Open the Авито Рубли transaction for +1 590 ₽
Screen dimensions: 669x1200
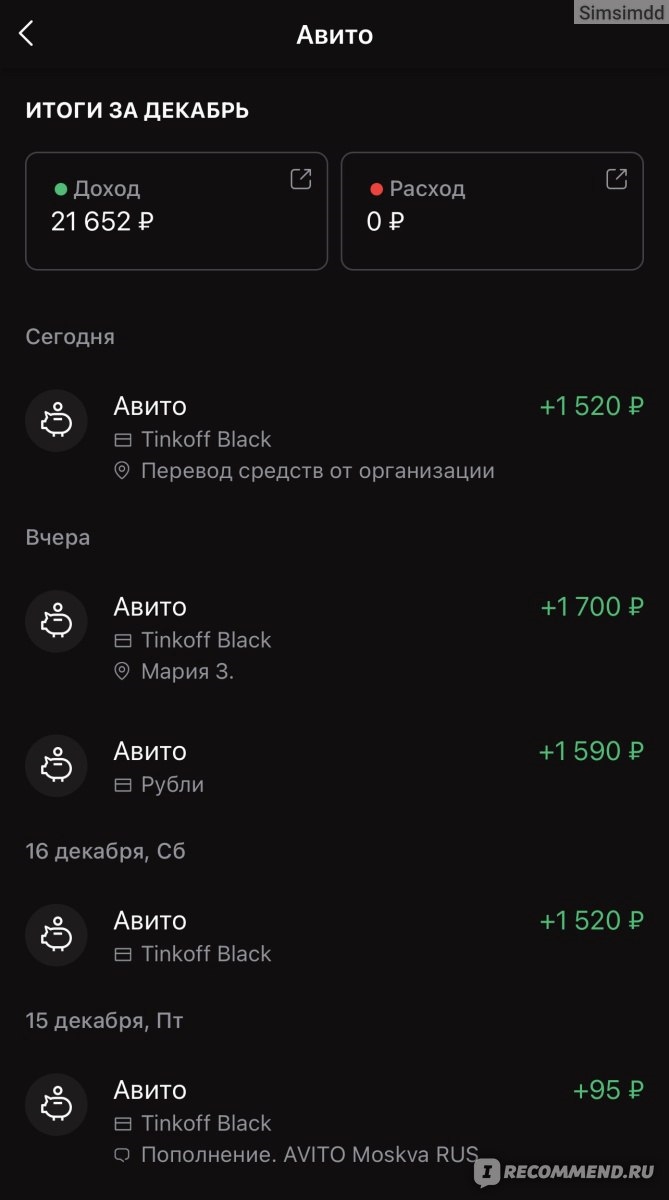pos(334,766)
